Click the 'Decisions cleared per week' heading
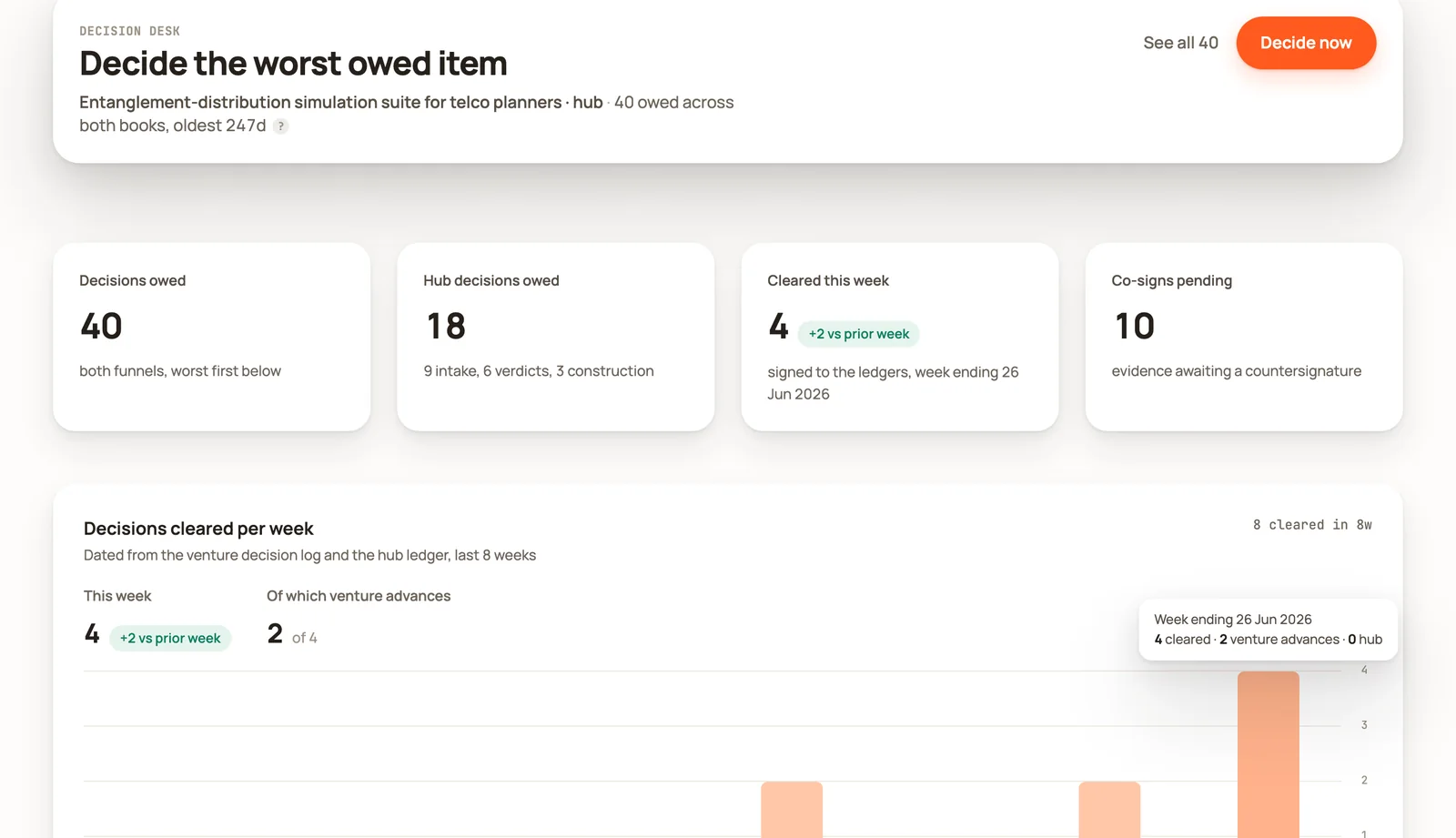 pyautogui.click(x=198, y=529)
